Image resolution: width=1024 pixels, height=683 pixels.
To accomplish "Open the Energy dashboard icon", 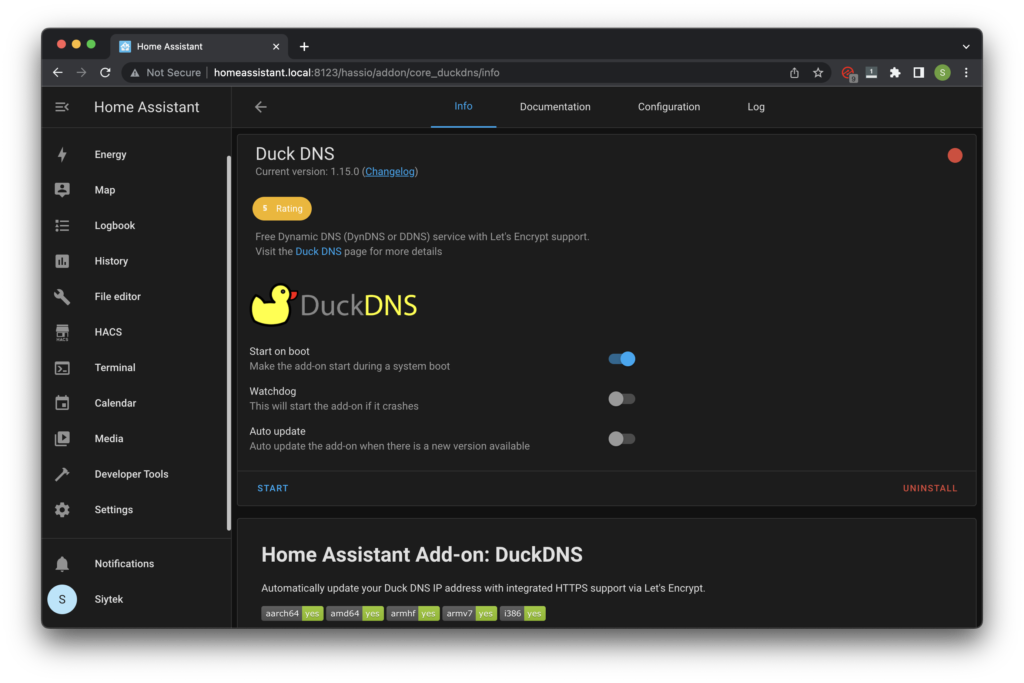I will coord(62,155).
